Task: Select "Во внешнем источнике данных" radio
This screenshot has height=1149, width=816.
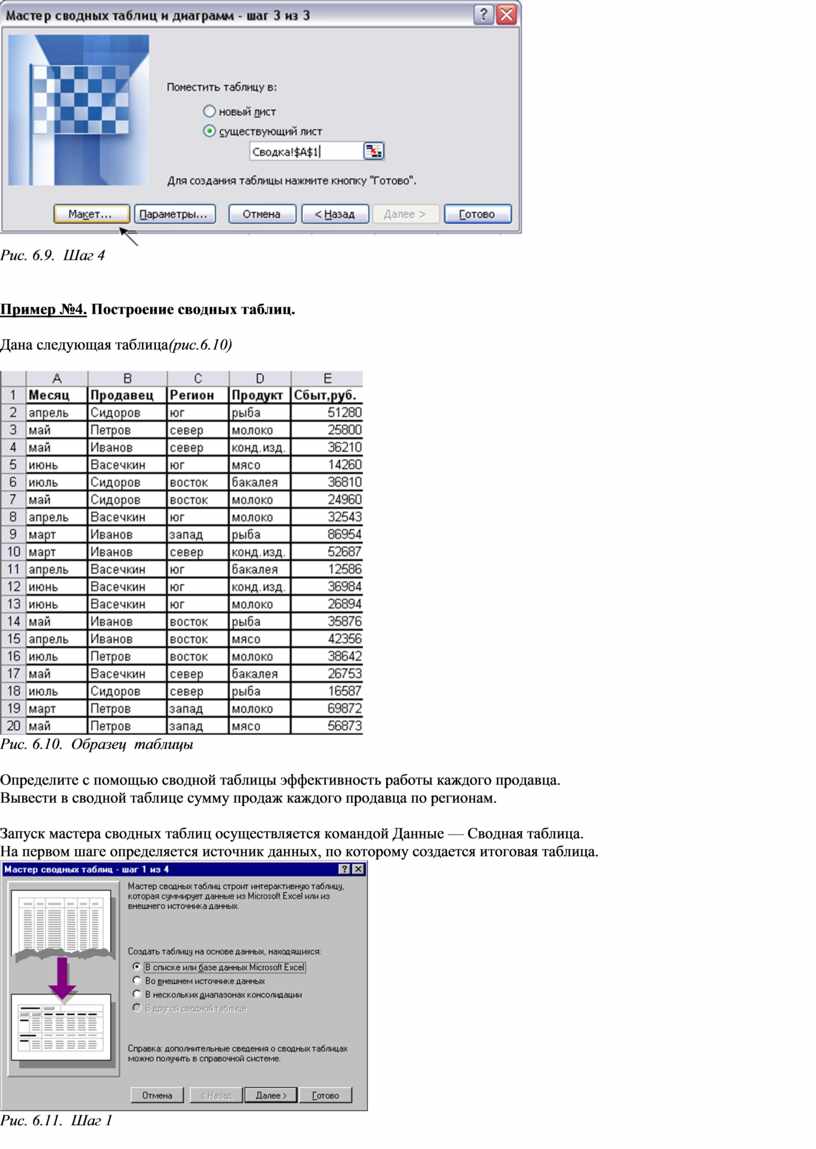Action: pos(136,980)
